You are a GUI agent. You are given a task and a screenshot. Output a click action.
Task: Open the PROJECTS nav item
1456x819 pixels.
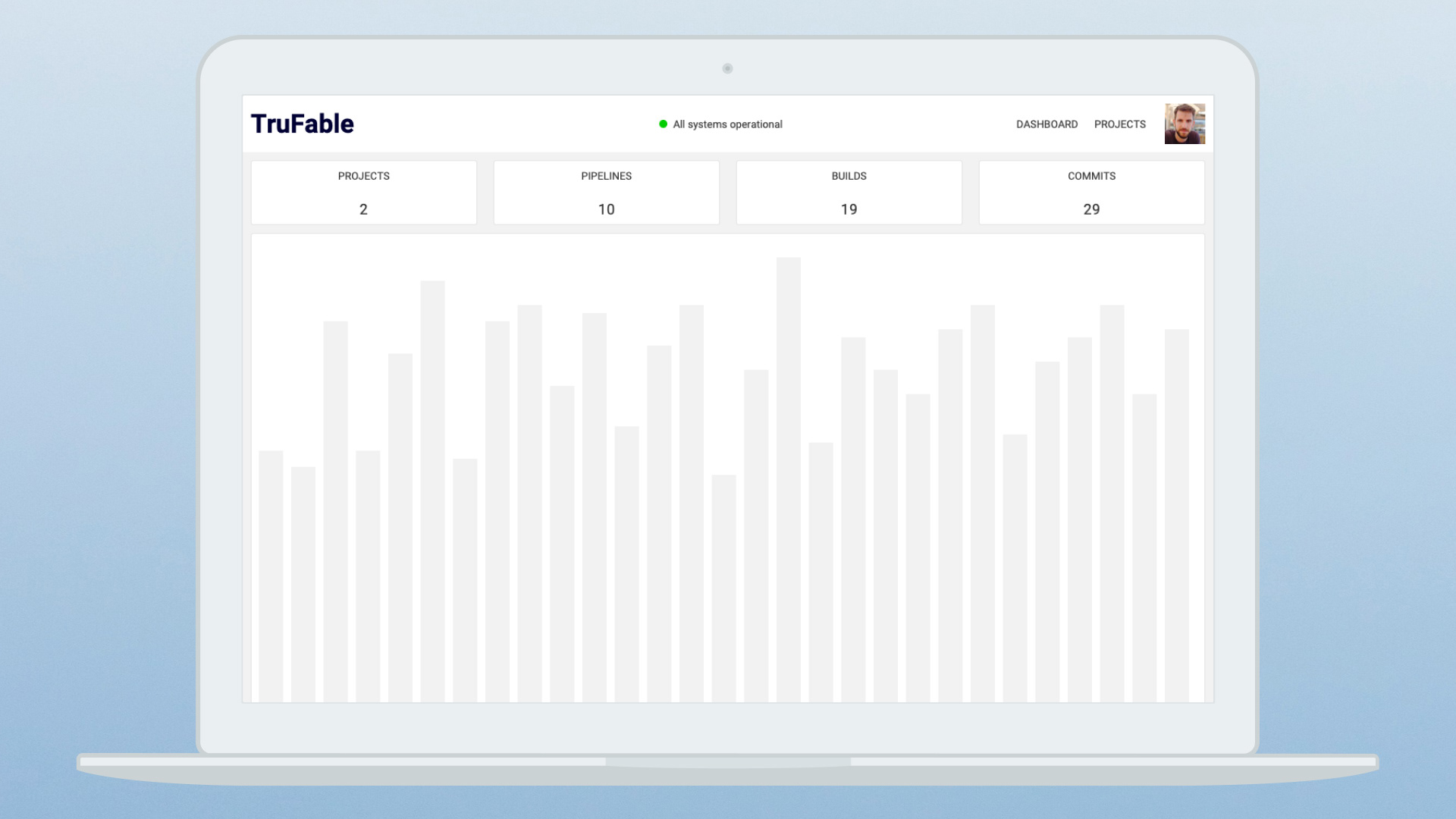click(x=1119, y=124)
